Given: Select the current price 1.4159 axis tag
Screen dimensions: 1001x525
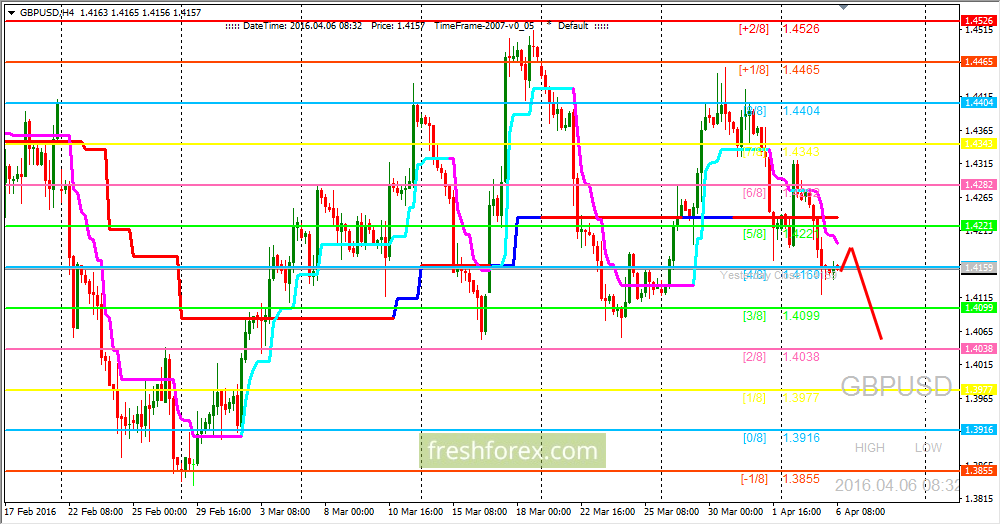Looking at the screenshot, I should [979, 268].
